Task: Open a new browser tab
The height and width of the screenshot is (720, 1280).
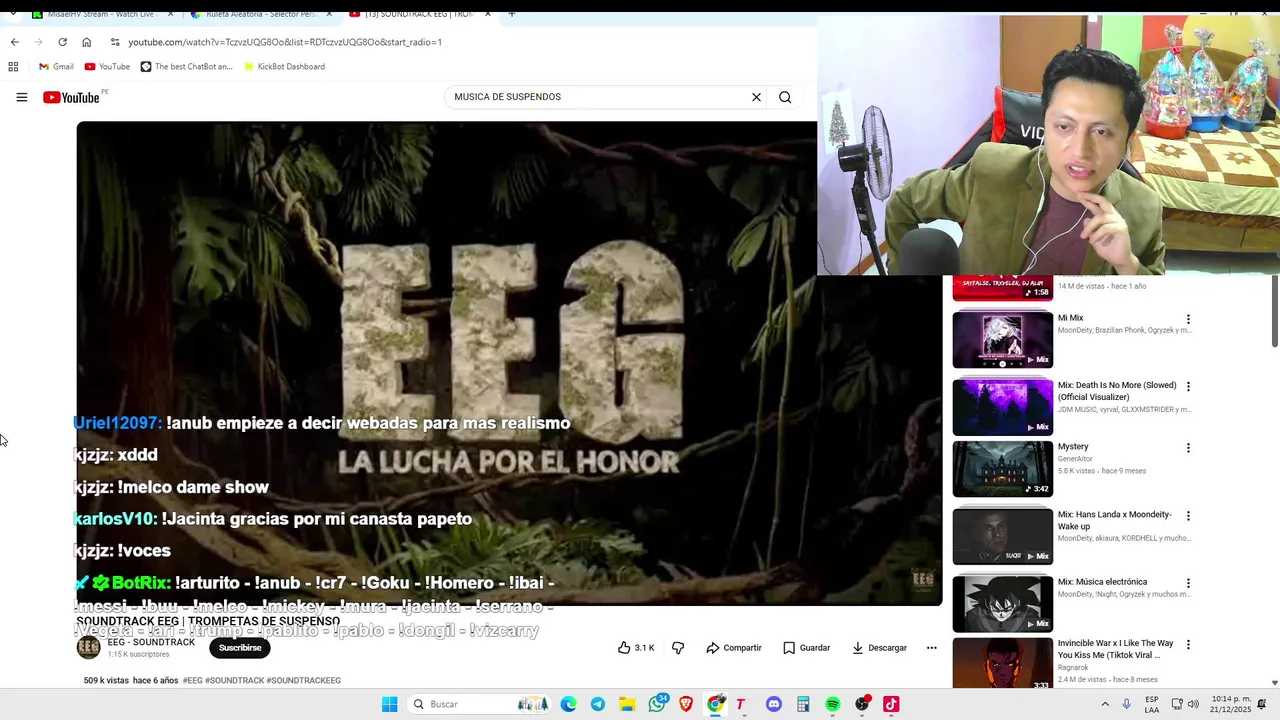Action: tap(512, 14)
